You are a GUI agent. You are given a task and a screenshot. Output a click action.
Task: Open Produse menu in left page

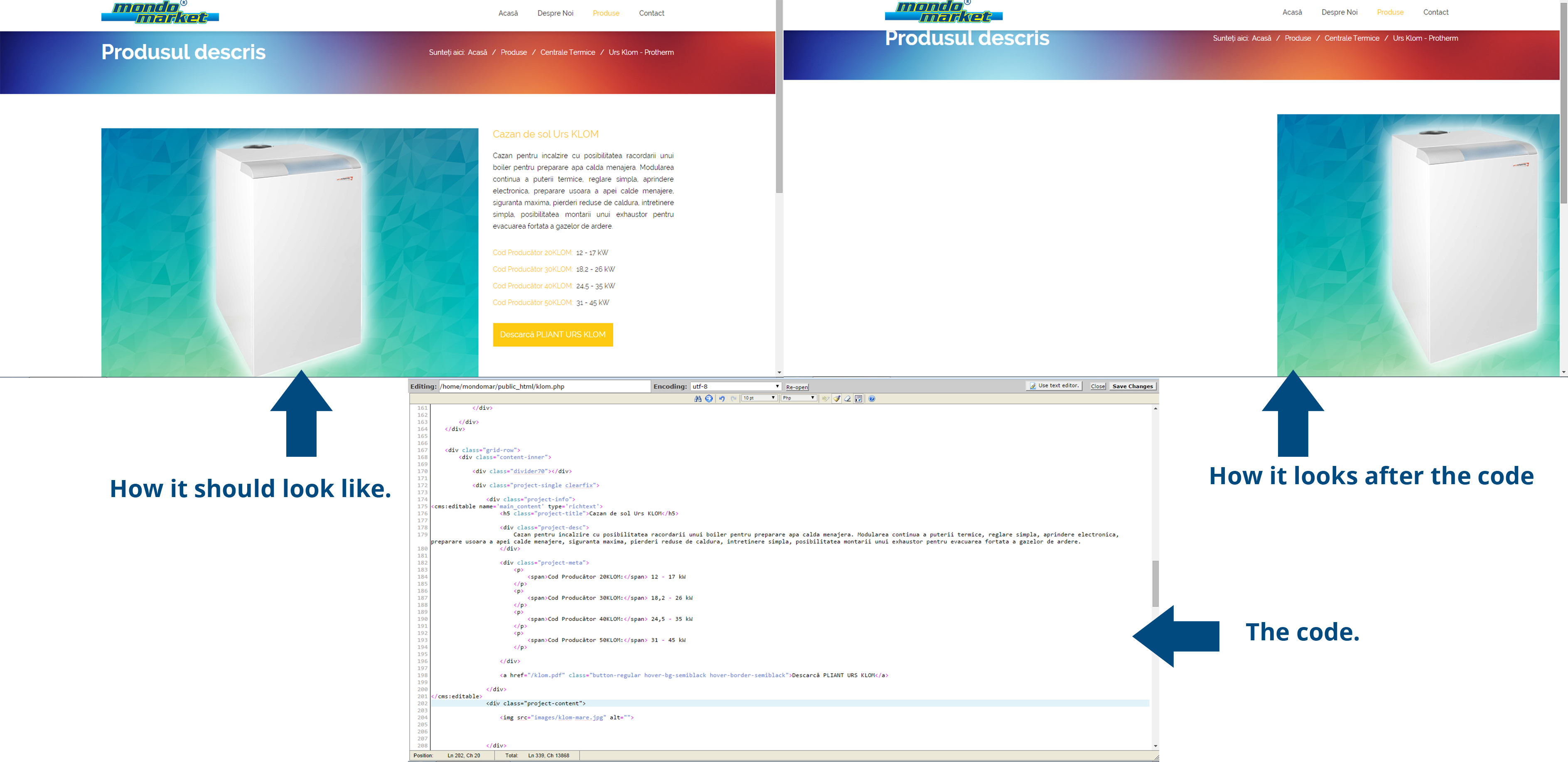(x=606, y=13)
